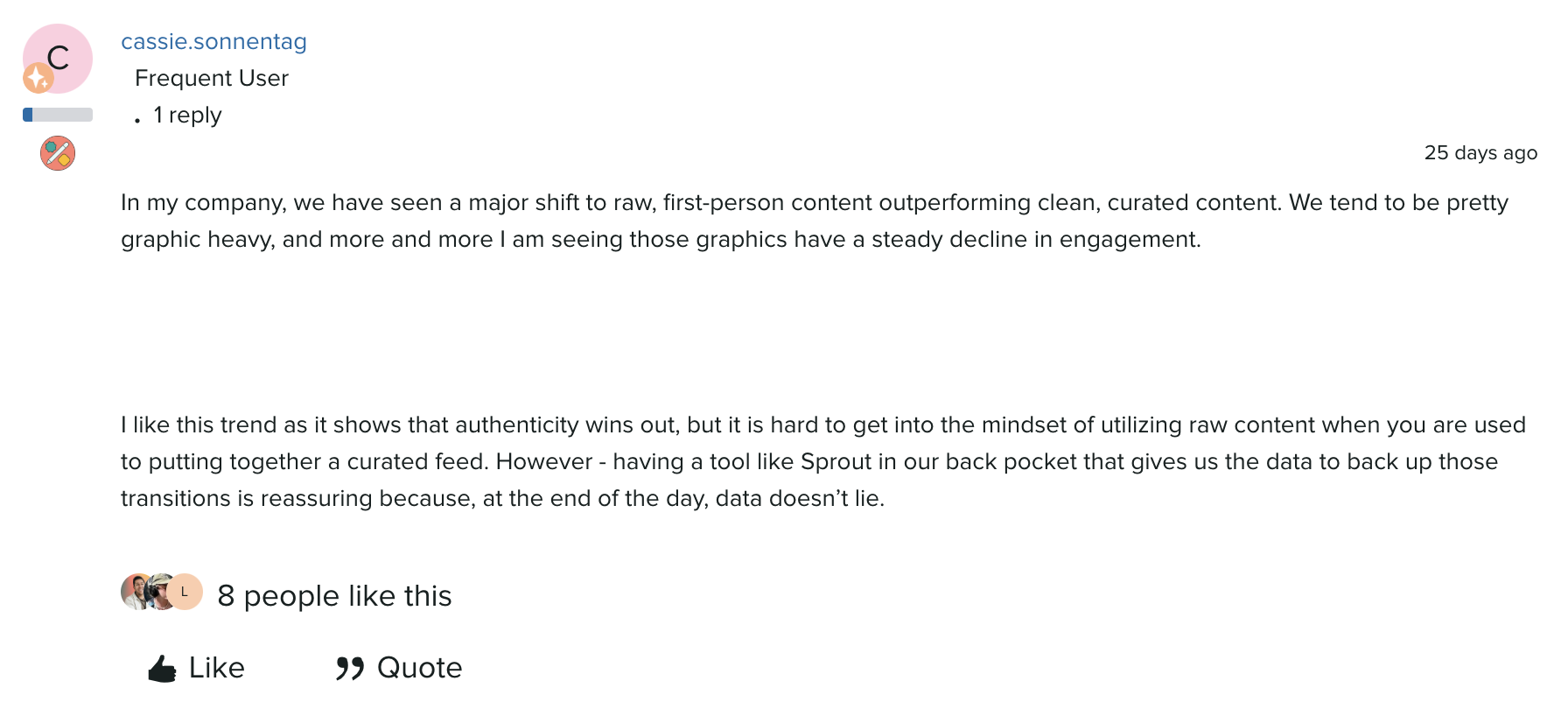
Task: Click the quotation marks icon
Action: (349, 669)
